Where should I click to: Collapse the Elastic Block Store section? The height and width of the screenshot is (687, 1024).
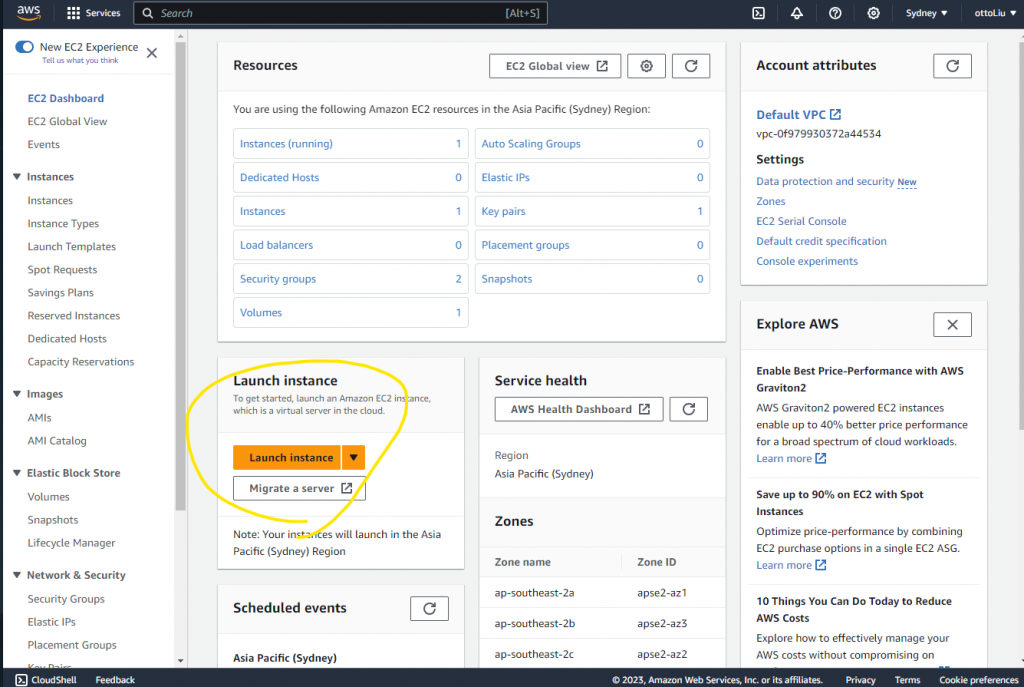point(17,473)
